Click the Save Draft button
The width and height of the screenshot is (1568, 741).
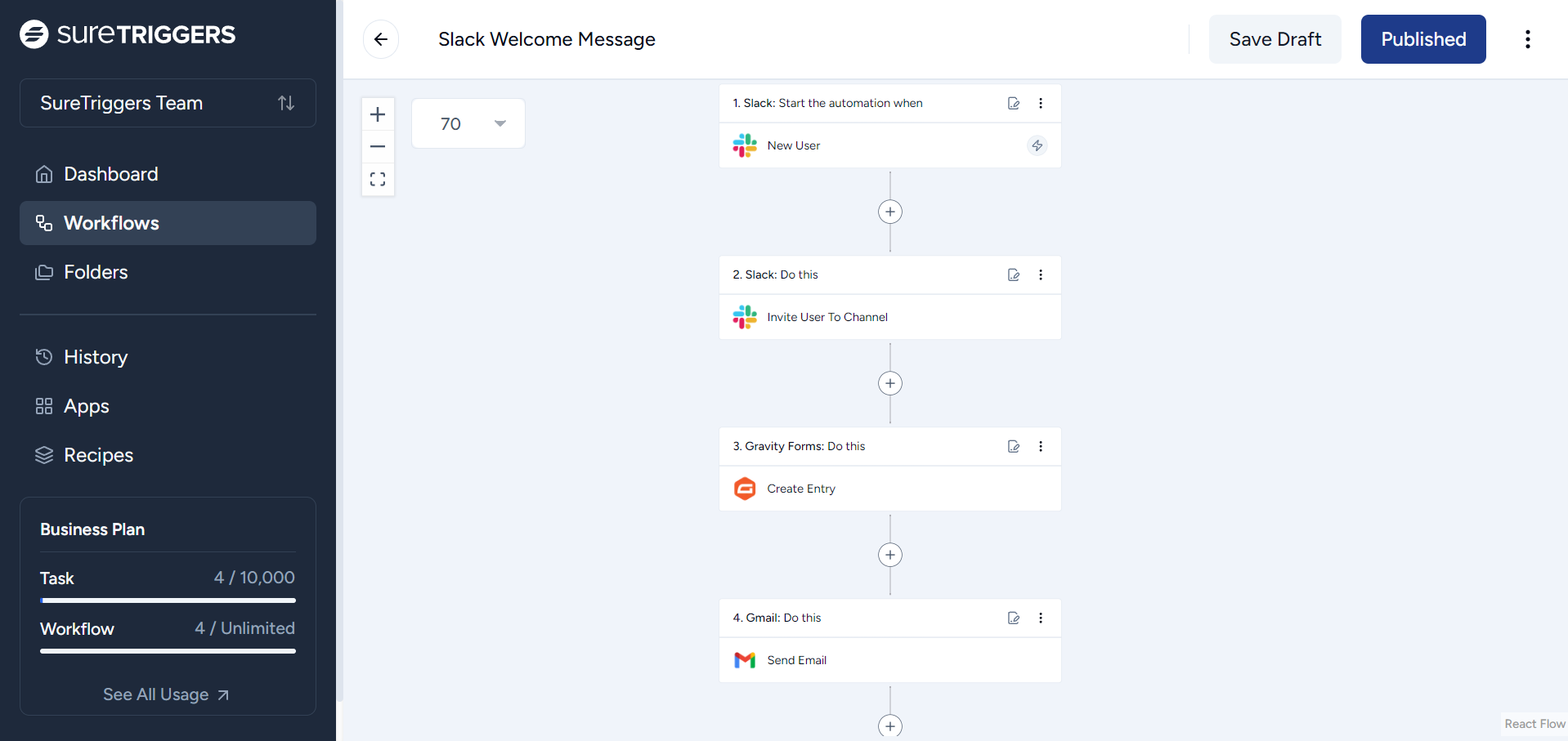tap(1275, 38)
